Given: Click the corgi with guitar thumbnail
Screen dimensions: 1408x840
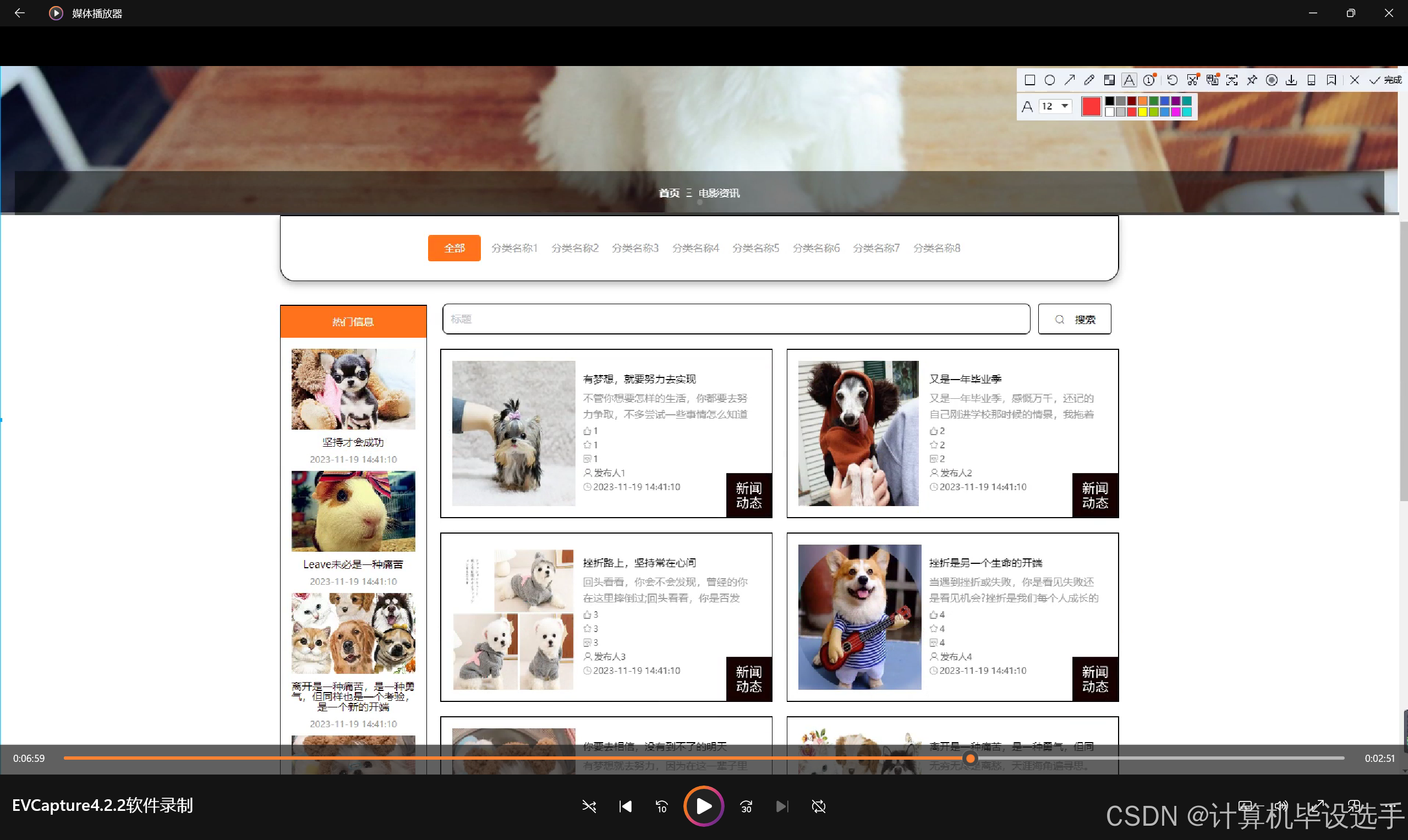Looking at the screenshot, I should pyautogui.click(x=859, y=617).
